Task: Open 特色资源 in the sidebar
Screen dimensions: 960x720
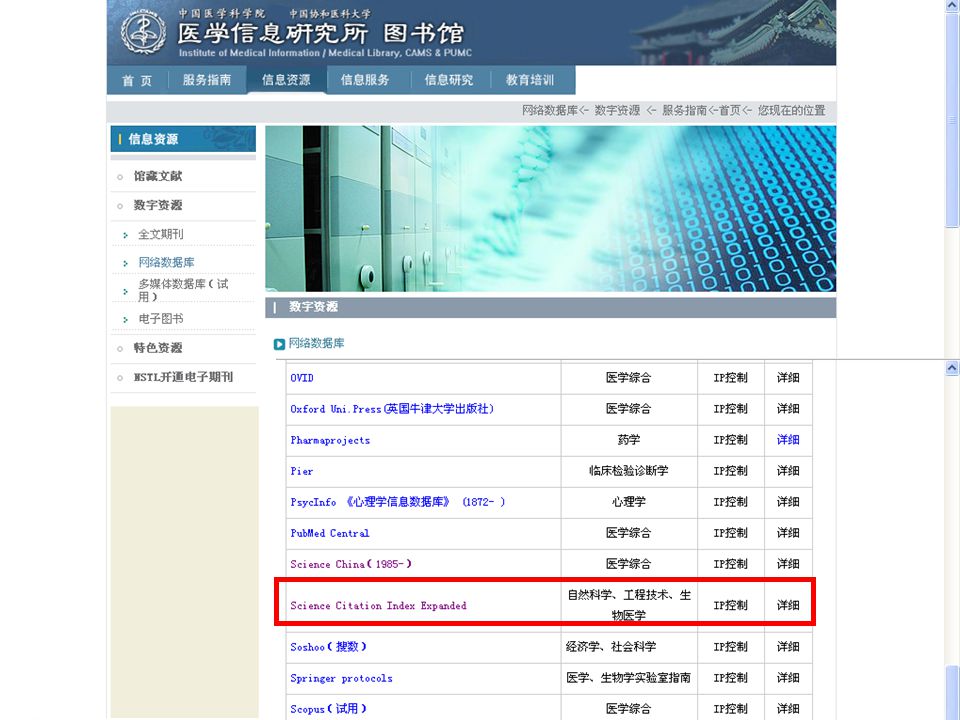Action: point(158,348)
